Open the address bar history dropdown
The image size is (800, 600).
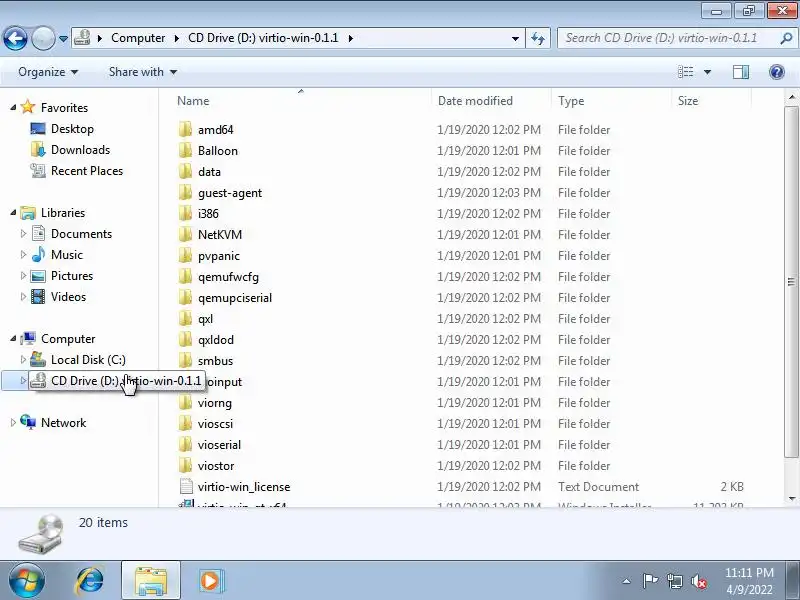click(x=515, y=39)
